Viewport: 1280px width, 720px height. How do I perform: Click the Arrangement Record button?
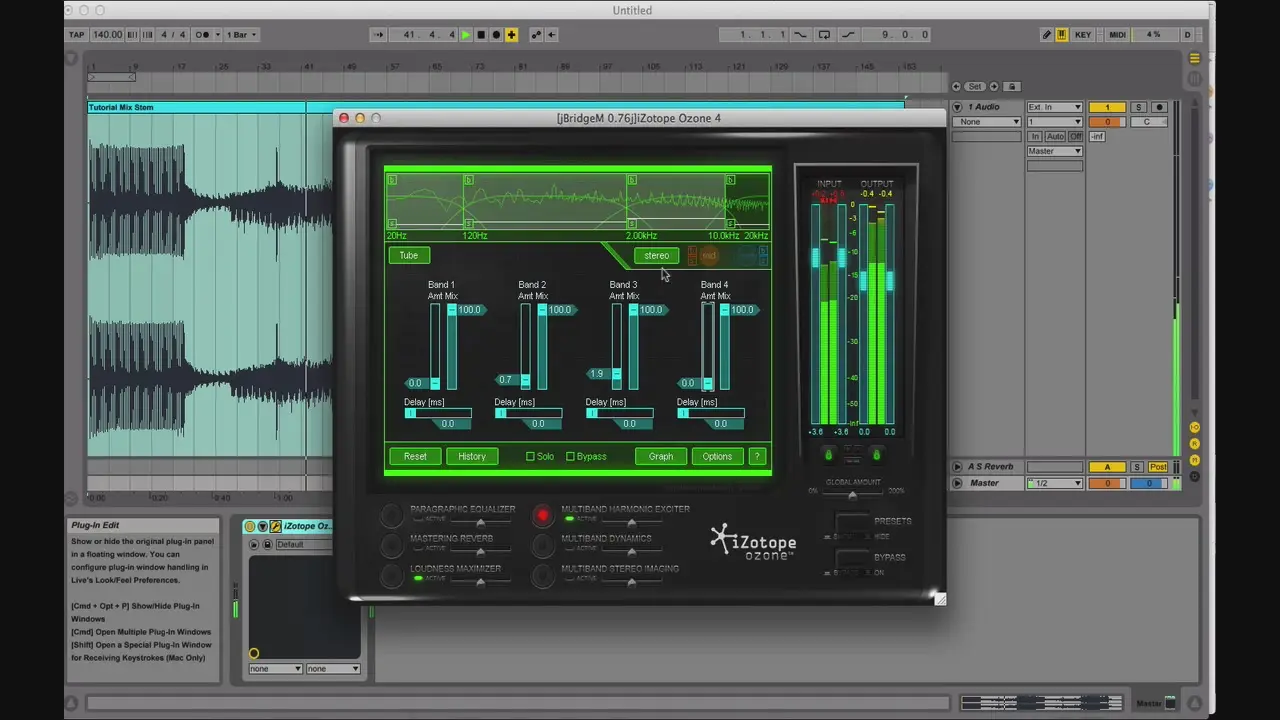[496, 35]
